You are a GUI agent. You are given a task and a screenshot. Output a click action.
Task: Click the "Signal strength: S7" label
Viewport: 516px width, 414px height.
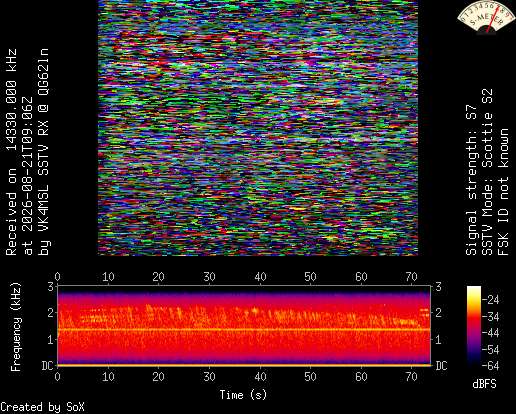coord(471,180)
